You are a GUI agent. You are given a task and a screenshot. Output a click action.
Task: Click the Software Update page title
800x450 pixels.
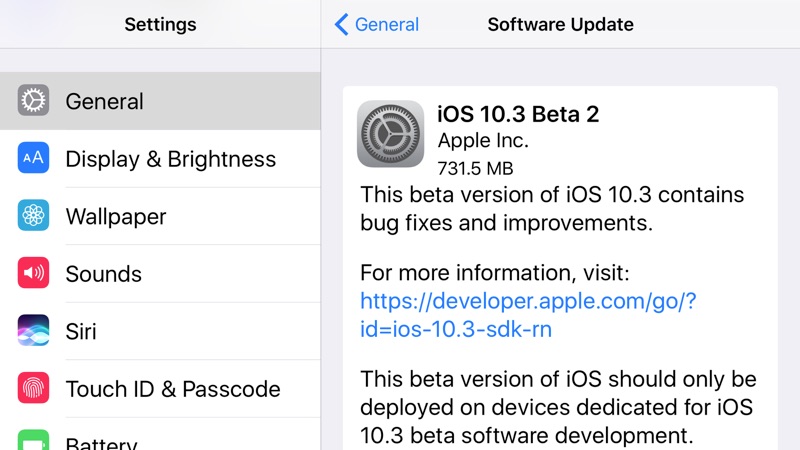(x=560, y=24)
